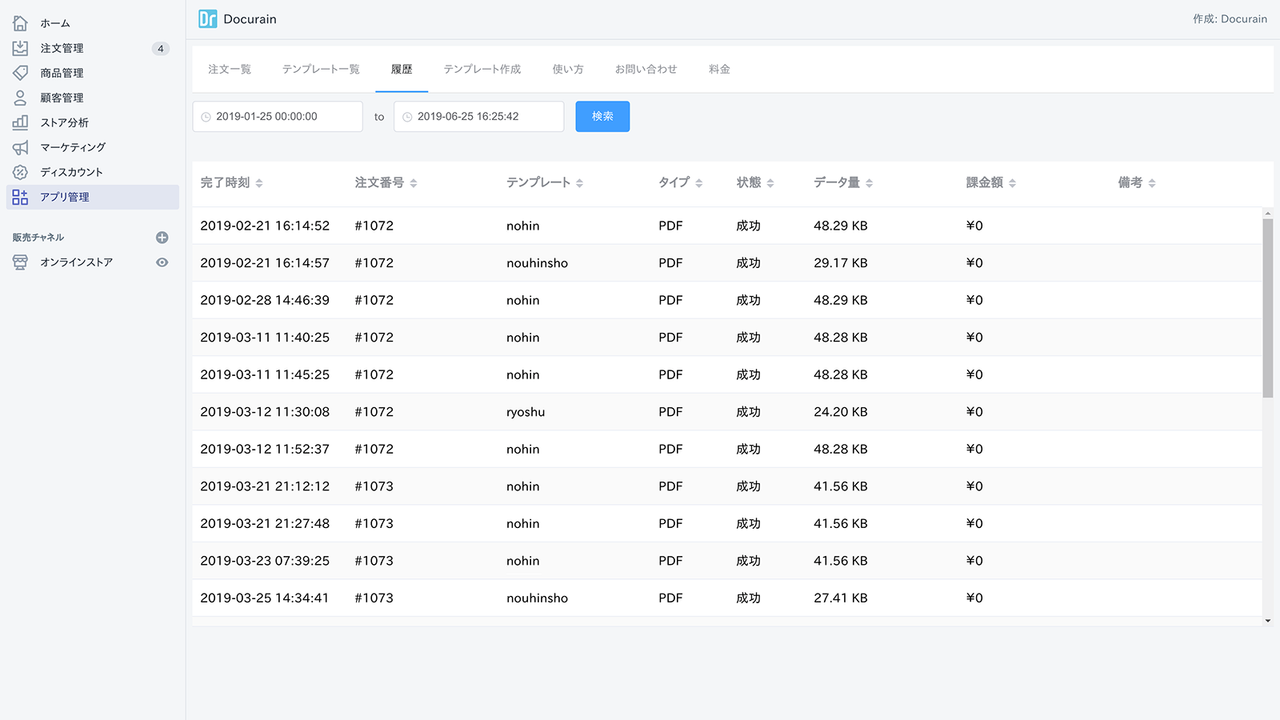Image resolution: width=1280 pixels, height=720 pixels.
Task: Click the start date field 2019-01-25 00:00:00
Action: pyautogui.click(x=278, y=116)
